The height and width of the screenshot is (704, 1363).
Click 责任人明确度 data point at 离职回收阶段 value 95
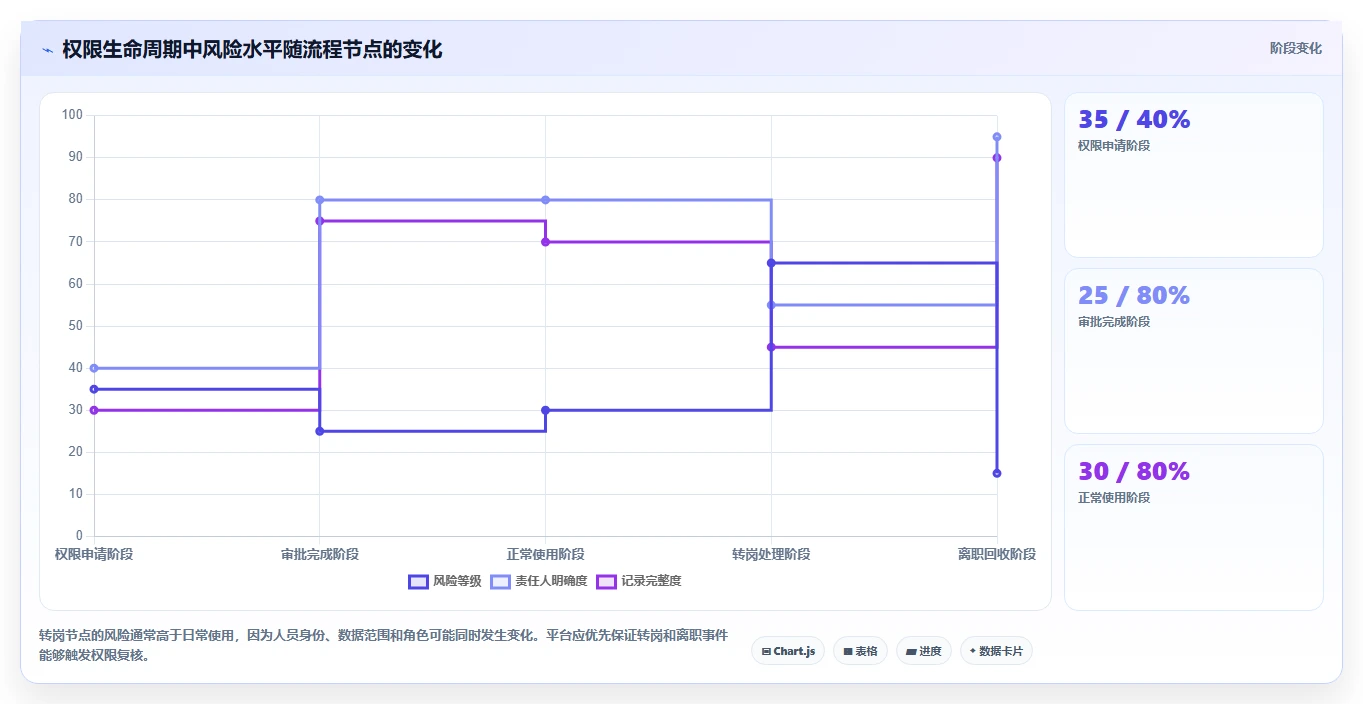click(997, 137)
